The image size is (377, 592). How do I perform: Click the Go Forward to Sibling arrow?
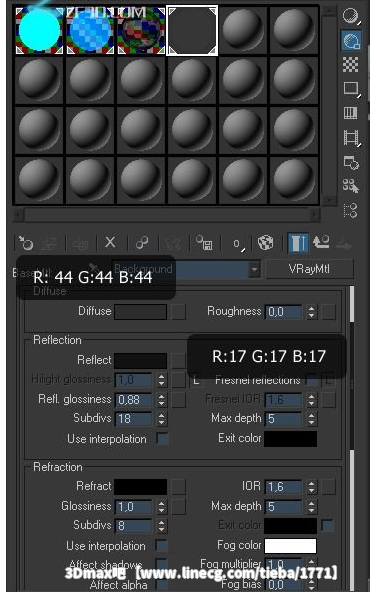tap(343, 244)
